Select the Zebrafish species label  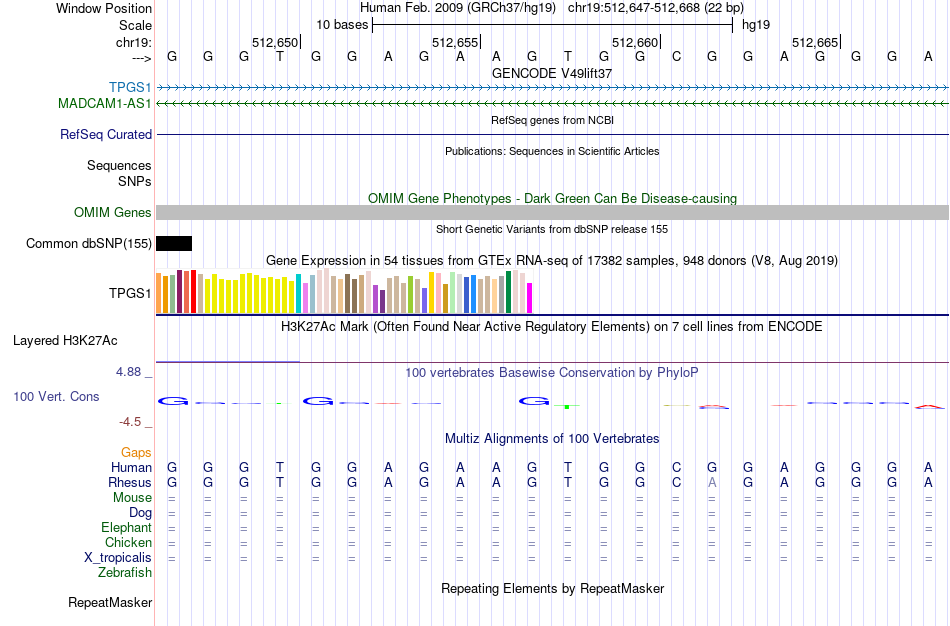pos(125,572)
